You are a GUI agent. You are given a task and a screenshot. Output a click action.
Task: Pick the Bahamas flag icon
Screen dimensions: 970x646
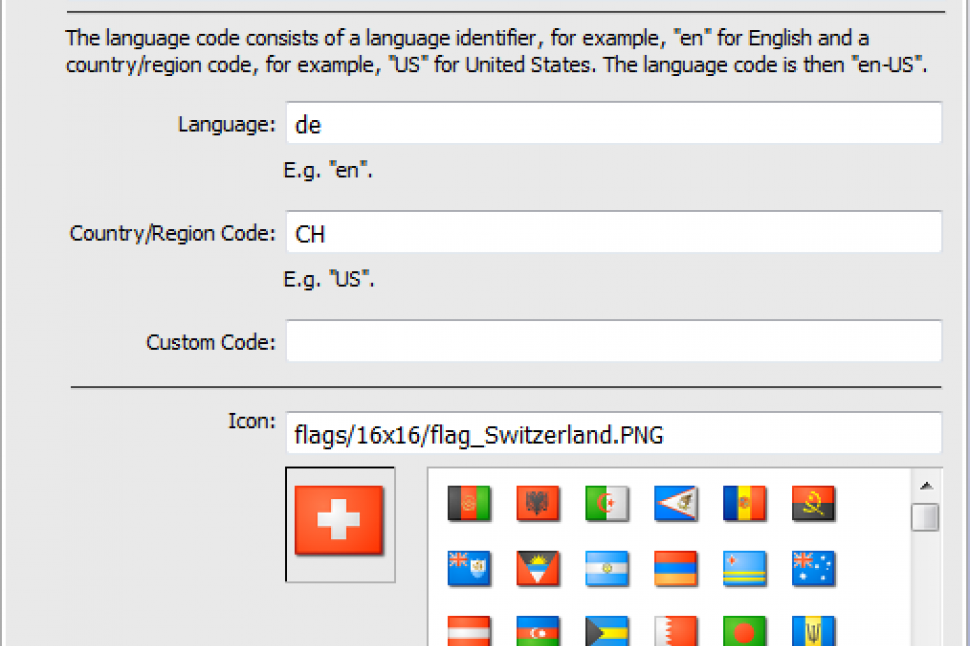click(607, 631)
